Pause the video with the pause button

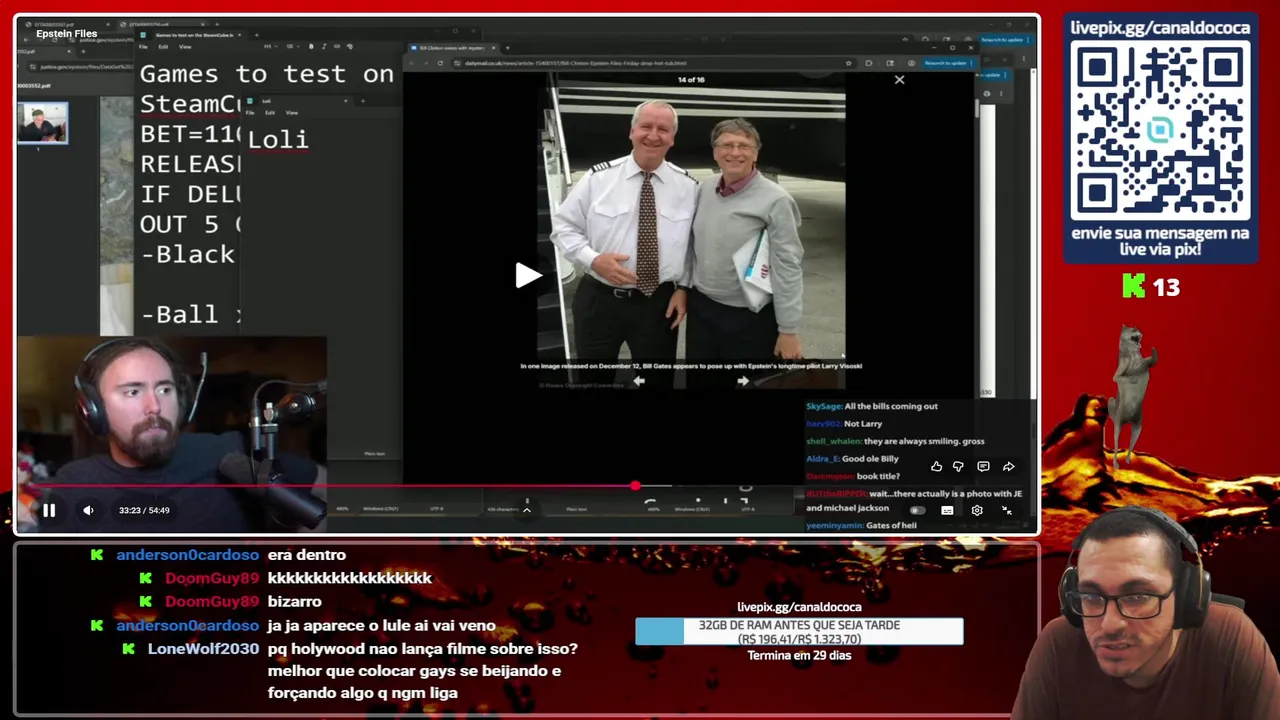(x=49, y=510)
